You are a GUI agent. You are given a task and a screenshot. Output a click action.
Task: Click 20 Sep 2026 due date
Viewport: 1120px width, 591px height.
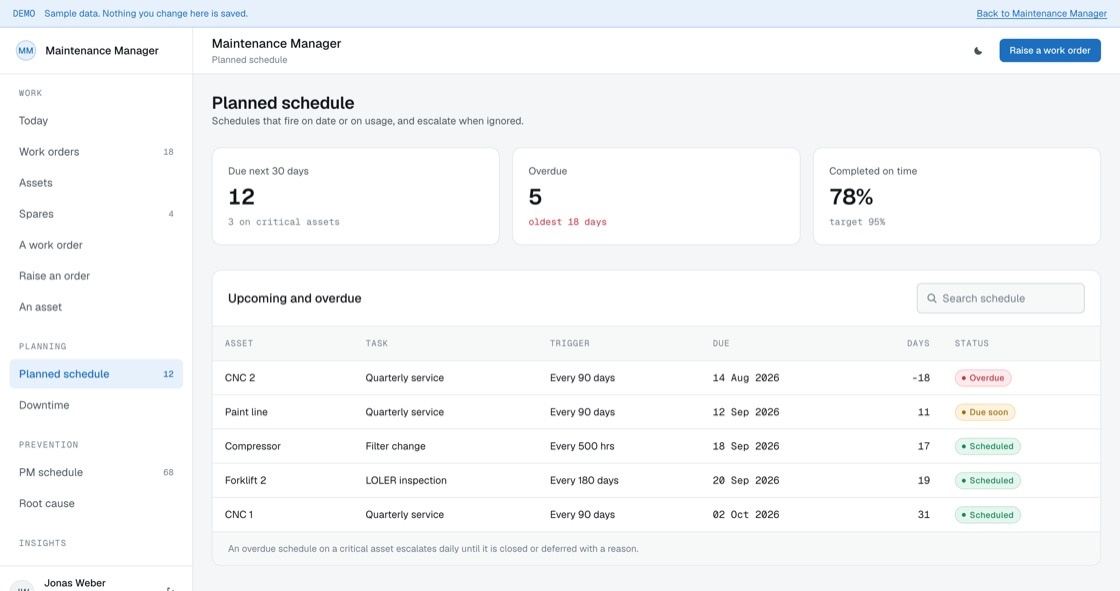tap(746, 481)
